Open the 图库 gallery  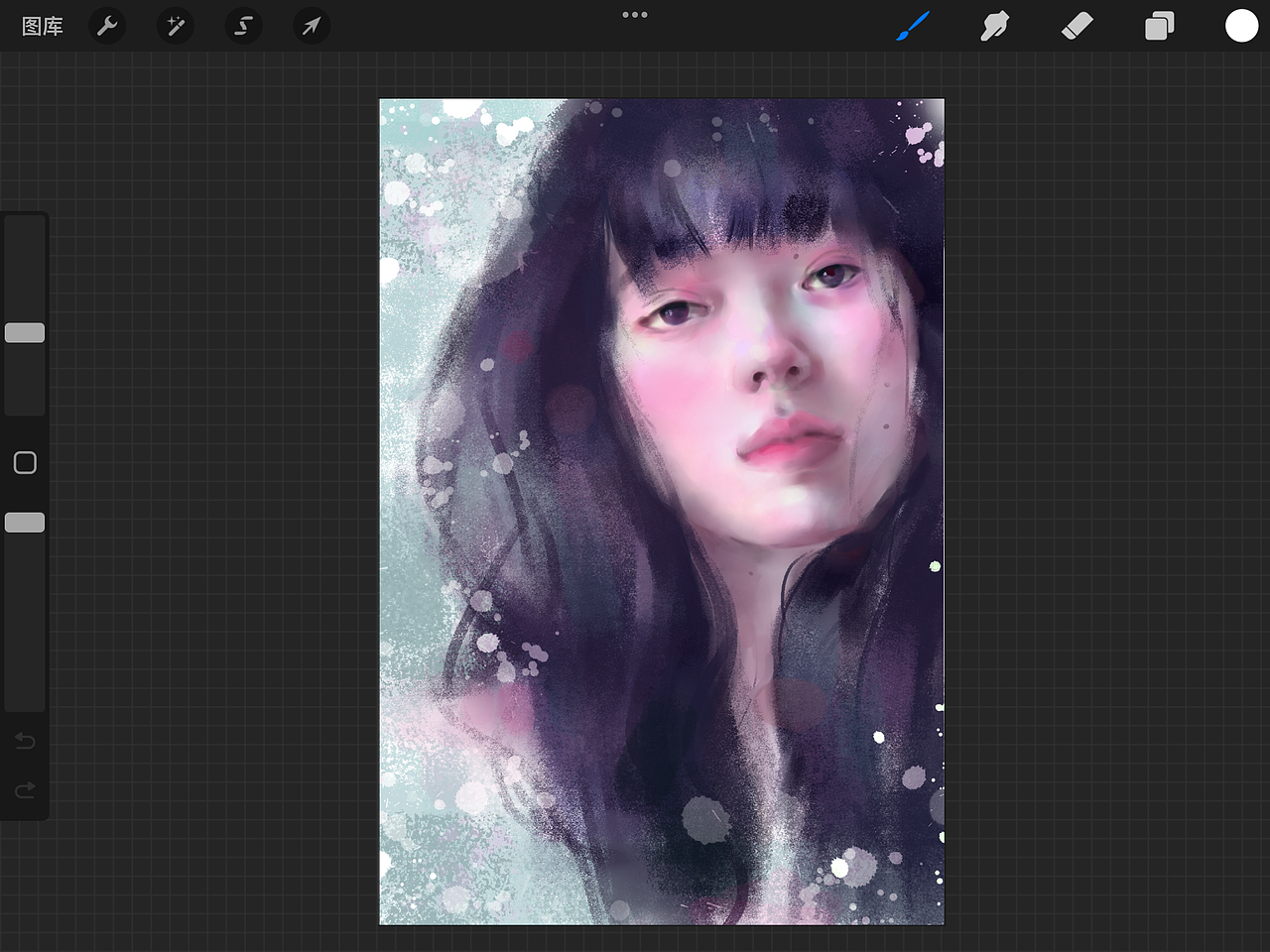(x=42, y=27)
